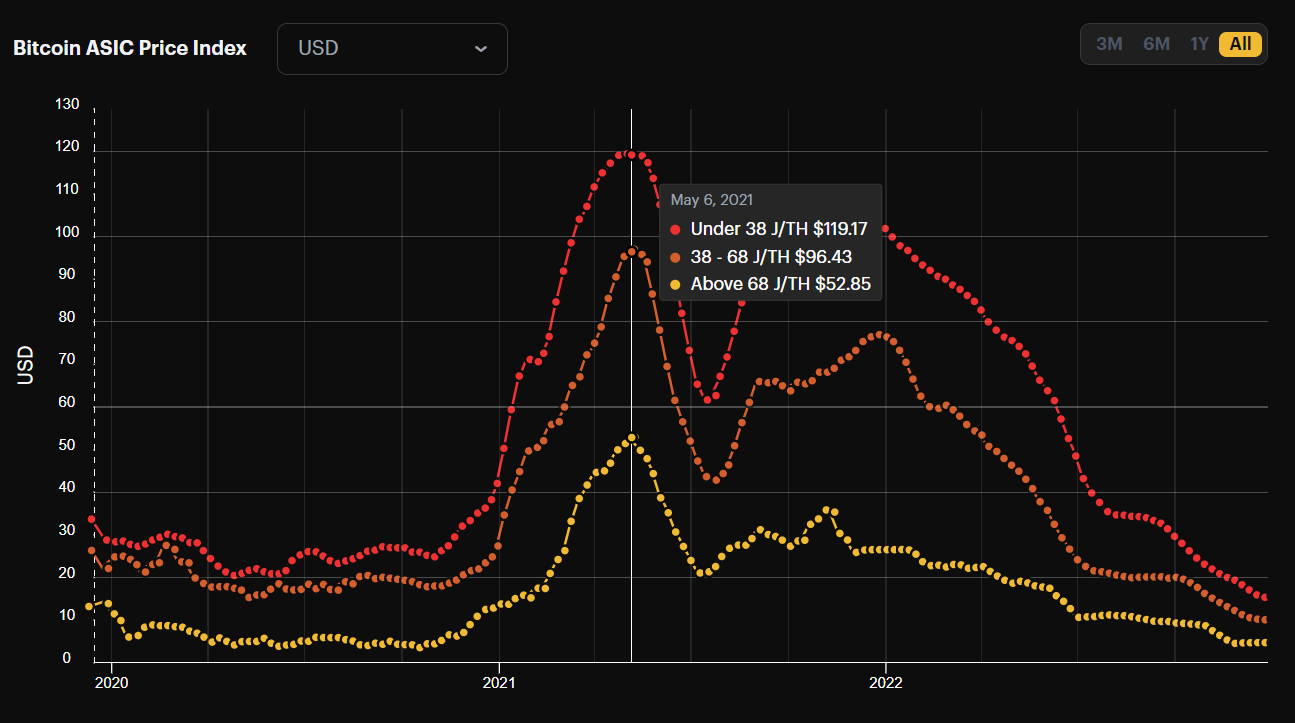Image resolution: width=1295 pixels, height=723 pixels.
Task: Click the yellow Above 68 J/TH legend dot
Action: 675,285
